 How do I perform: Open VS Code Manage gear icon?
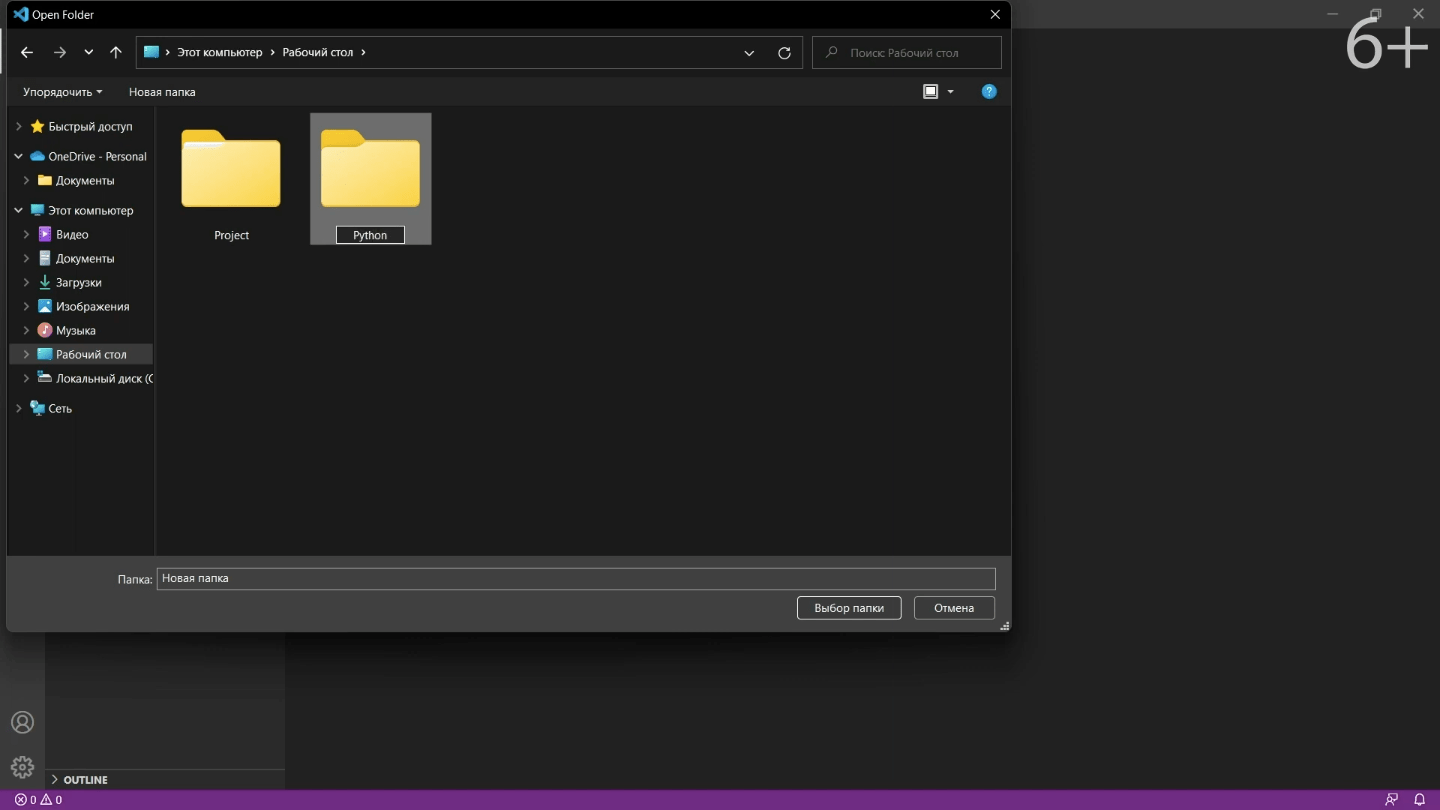click(x=22, y=768)
